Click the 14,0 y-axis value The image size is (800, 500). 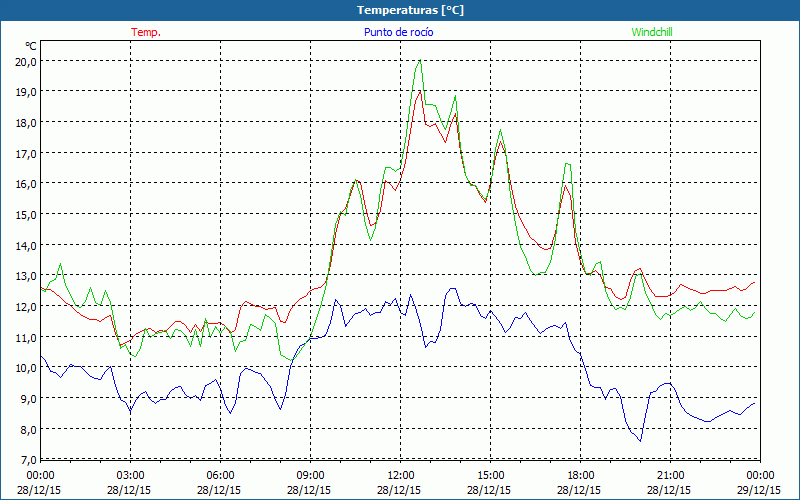click(27, 245)
